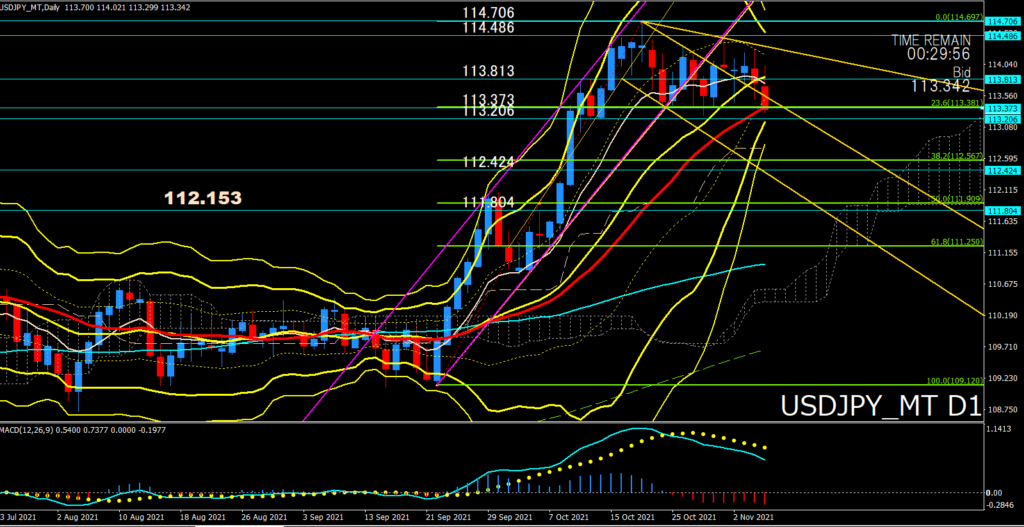Image resolution: width=1024 pixels, height=527 pixels.
Task: Click the large 114.706 label on the chart
Action: 488,13
